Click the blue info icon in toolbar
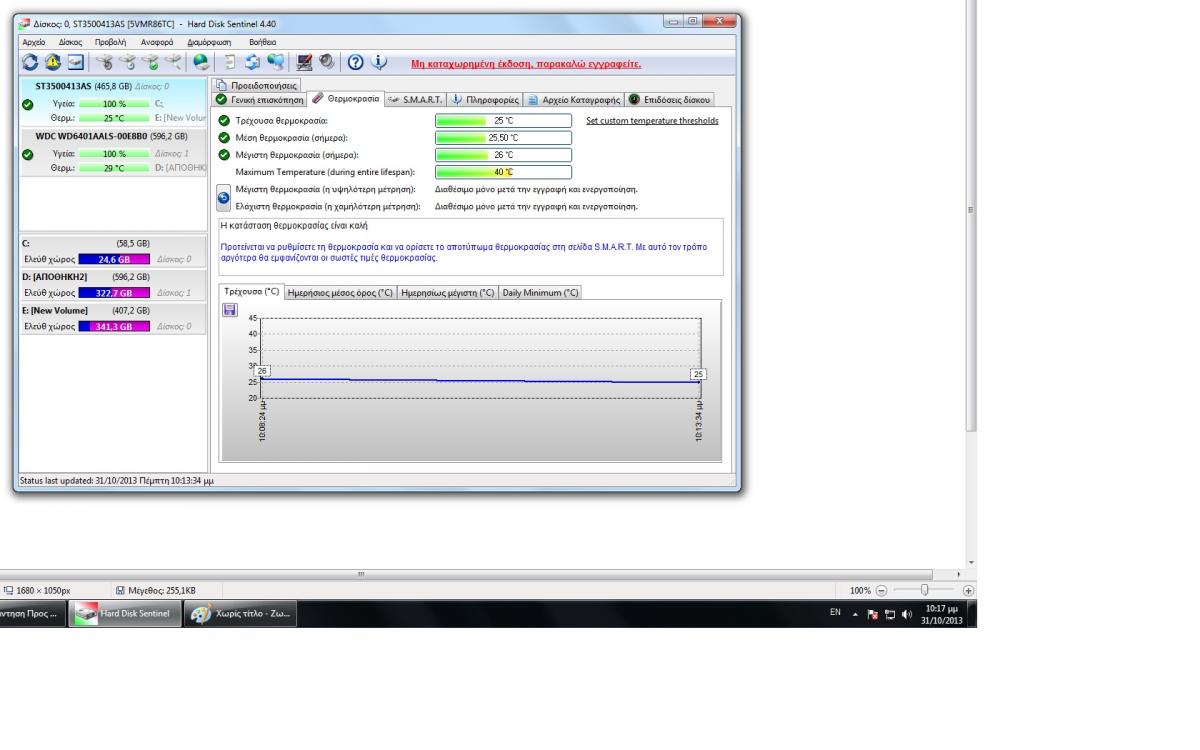1200x750 pixels. [379, 62]
